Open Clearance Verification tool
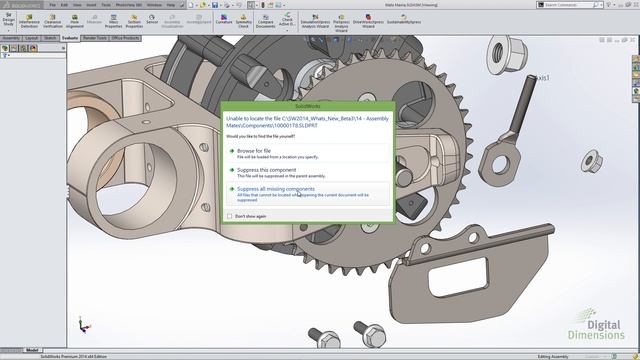Image resolution: width=640 pixels, height=360 pixels. click(53, 21)
